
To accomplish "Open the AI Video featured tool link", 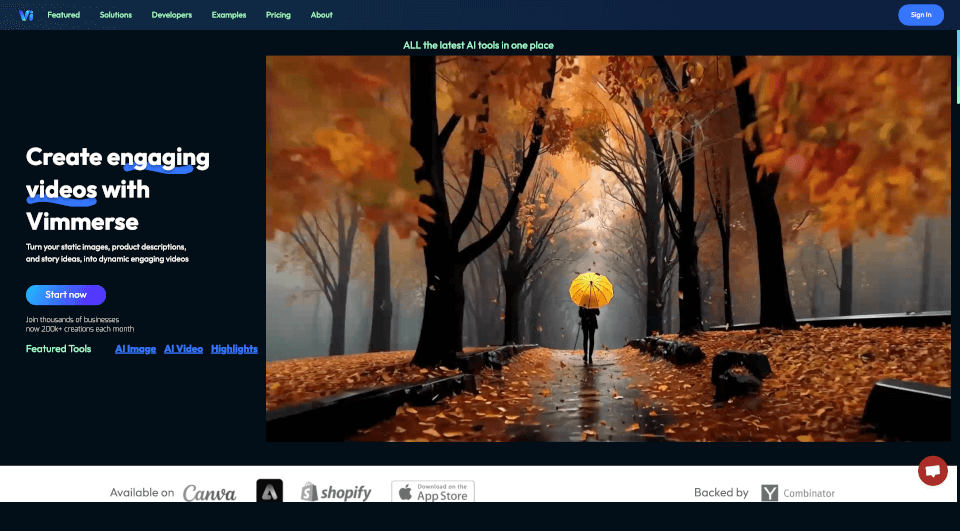I will click(183, 349).
